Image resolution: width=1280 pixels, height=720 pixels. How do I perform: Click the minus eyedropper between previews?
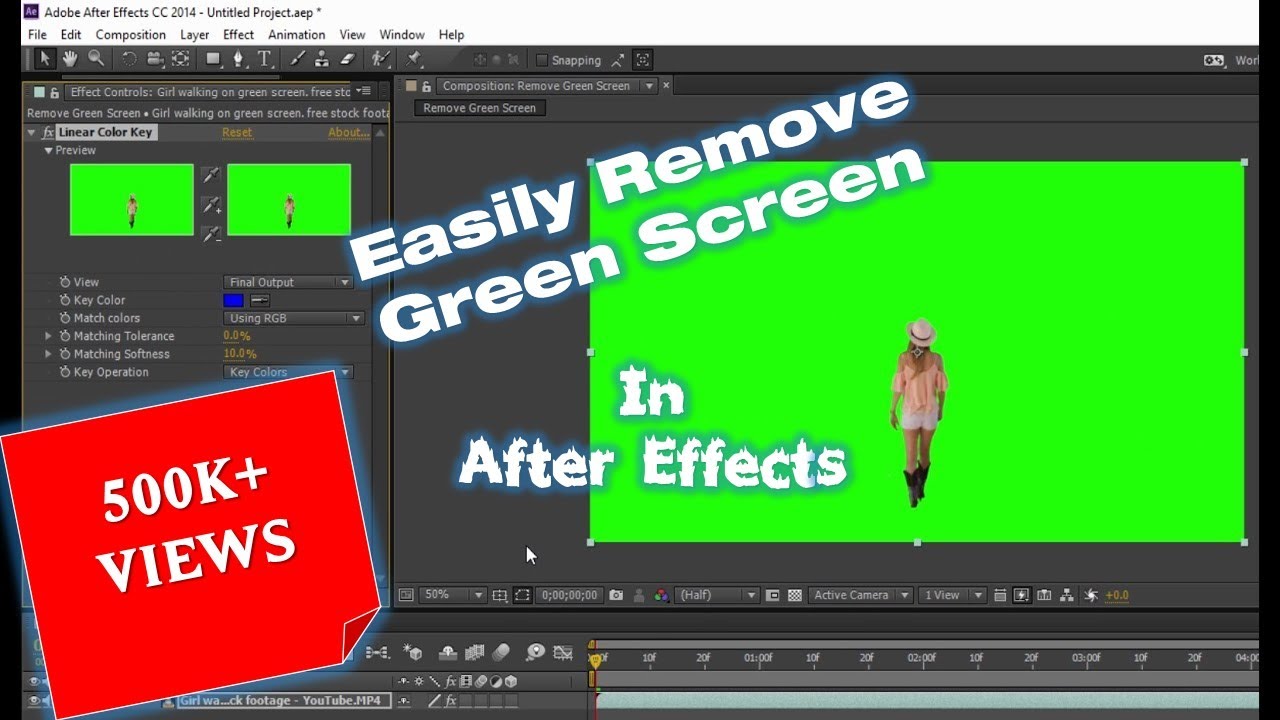(x=211, y=234)
